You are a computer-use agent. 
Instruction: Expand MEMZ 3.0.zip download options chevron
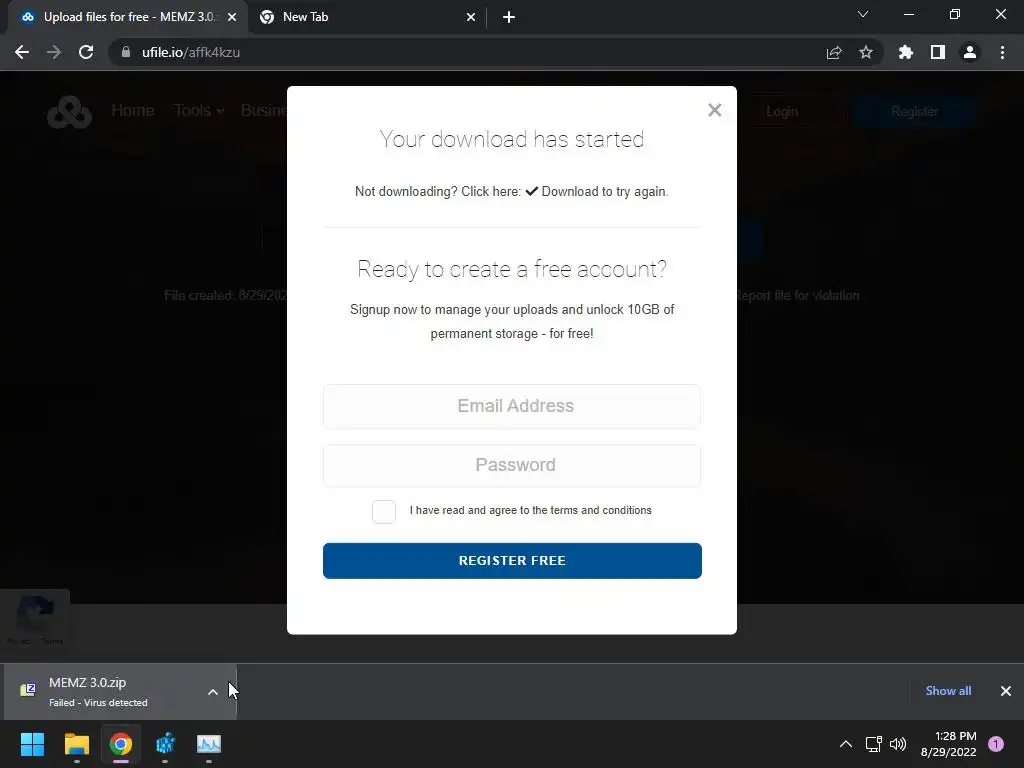pyautogui.click(x=213, y=692)
